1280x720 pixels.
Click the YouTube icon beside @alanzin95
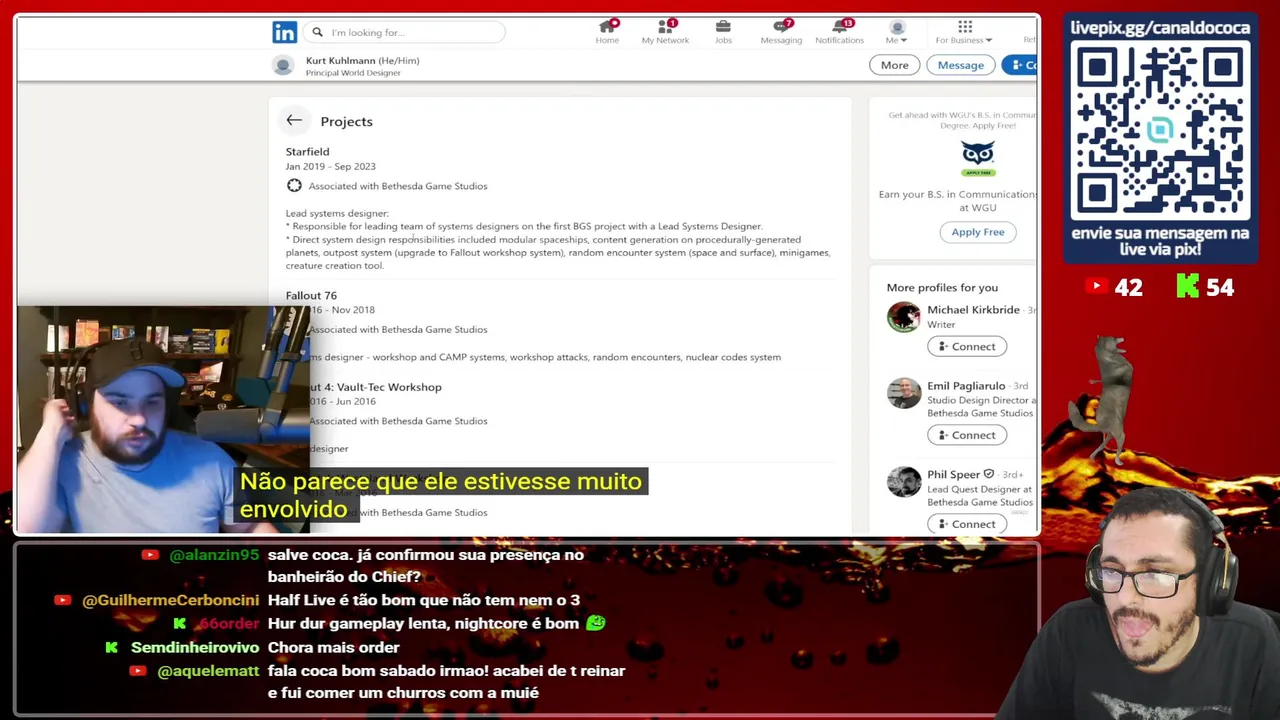point(150,555)
